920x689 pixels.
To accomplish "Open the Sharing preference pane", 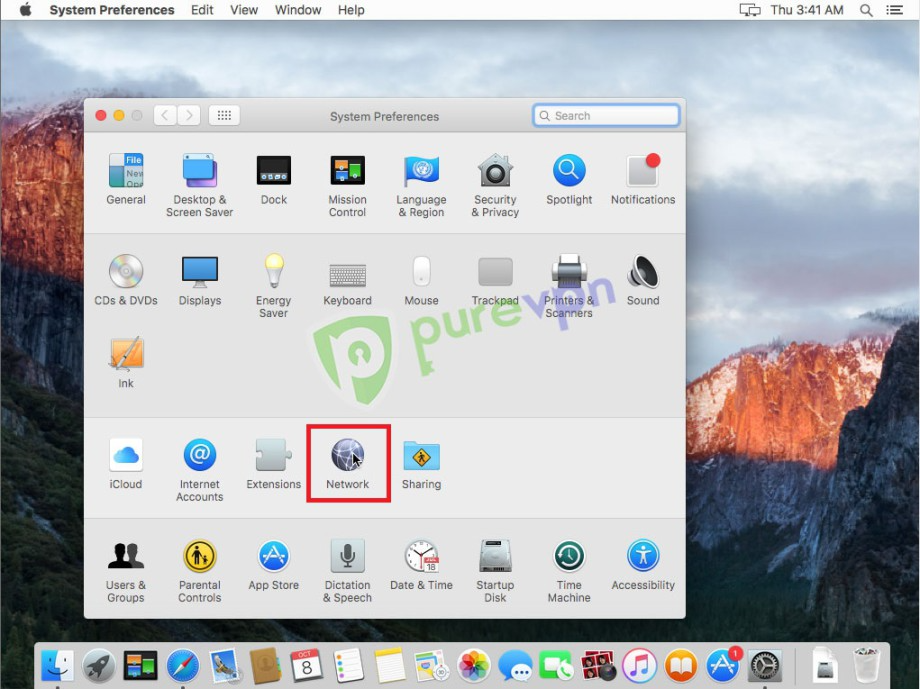I will 421,464.
